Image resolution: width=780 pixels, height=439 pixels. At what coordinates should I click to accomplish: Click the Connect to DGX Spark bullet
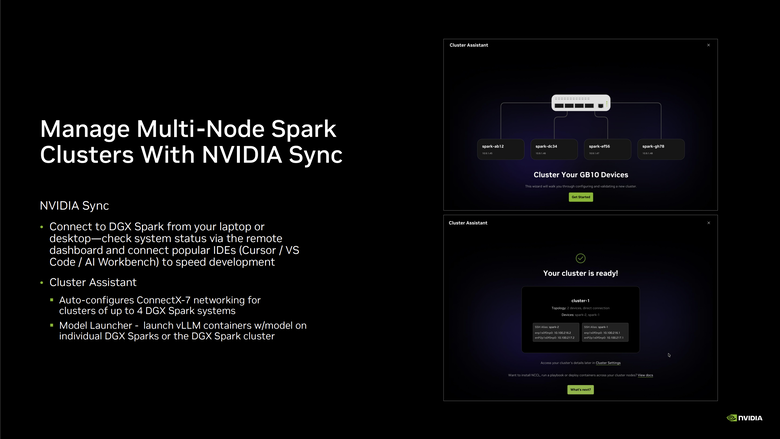(174, 244)
